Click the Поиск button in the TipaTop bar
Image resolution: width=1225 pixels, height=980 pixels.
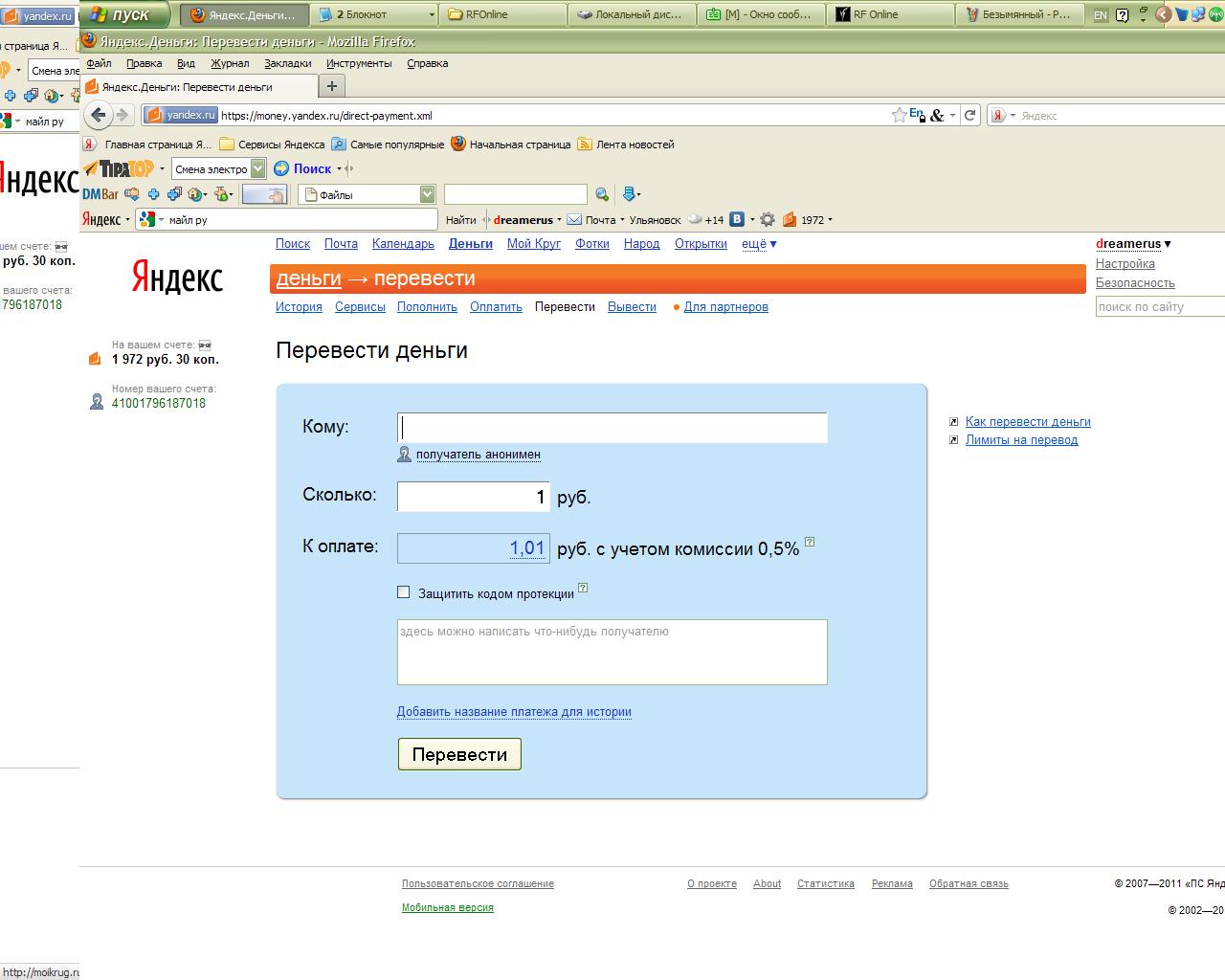click(x=302, y=168)
